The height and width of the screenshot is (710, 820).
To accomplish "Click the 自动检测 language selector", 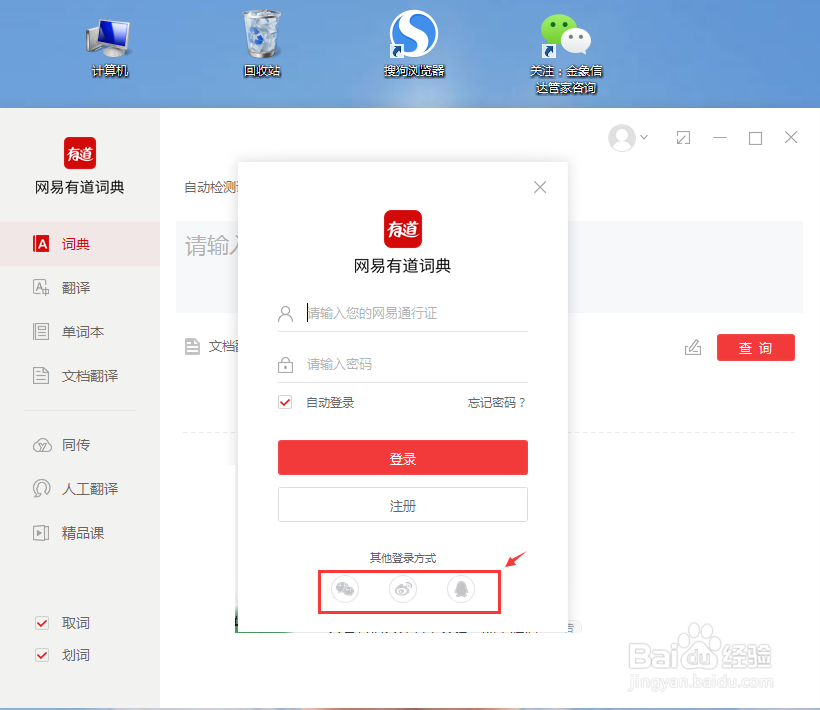I will (x=211, y=187).
